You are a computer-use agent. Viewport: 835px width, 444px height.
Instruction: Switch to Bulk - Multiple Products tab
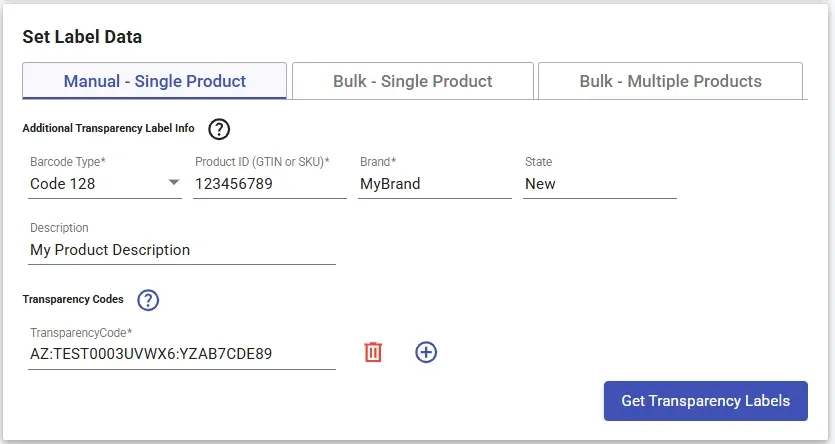click(x=670, y=81)
